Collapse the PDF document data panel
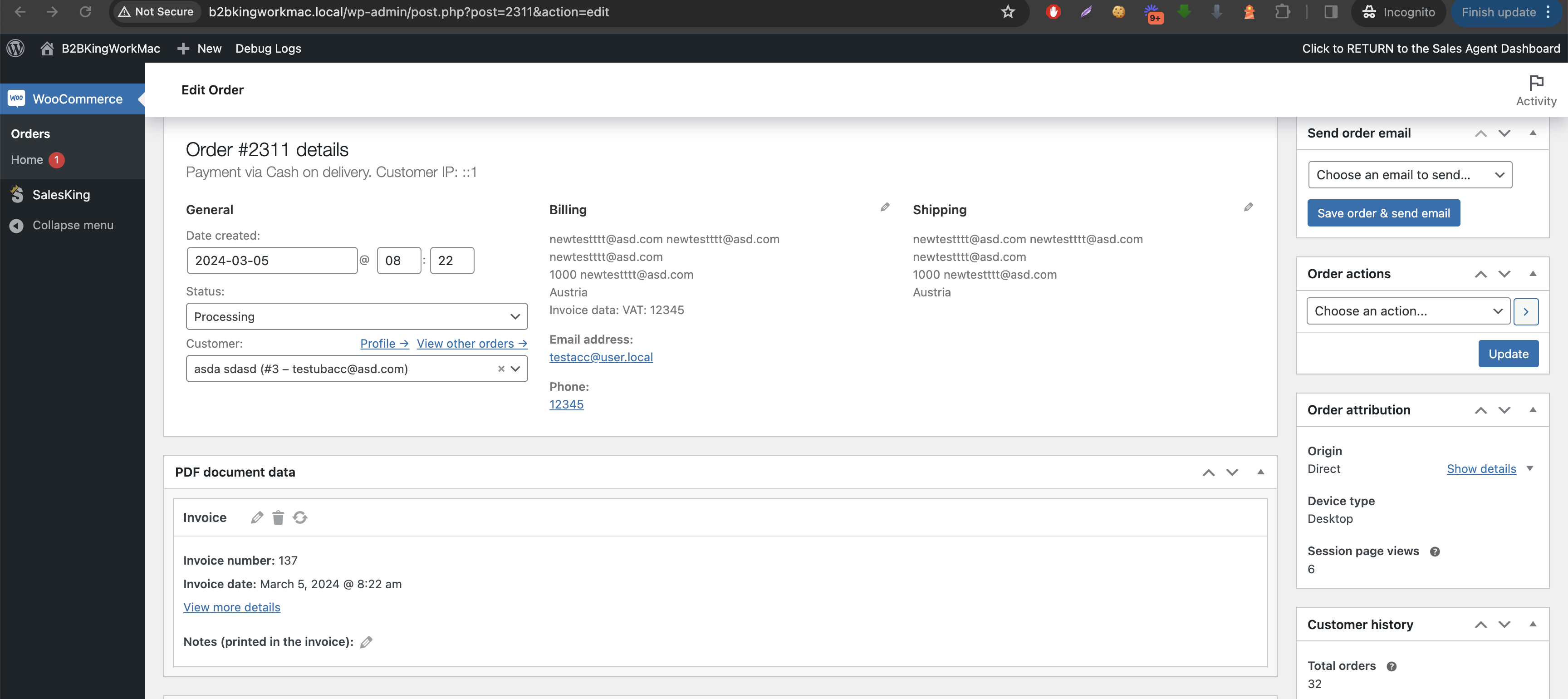1568x699 pixels. pos(1260,473)
